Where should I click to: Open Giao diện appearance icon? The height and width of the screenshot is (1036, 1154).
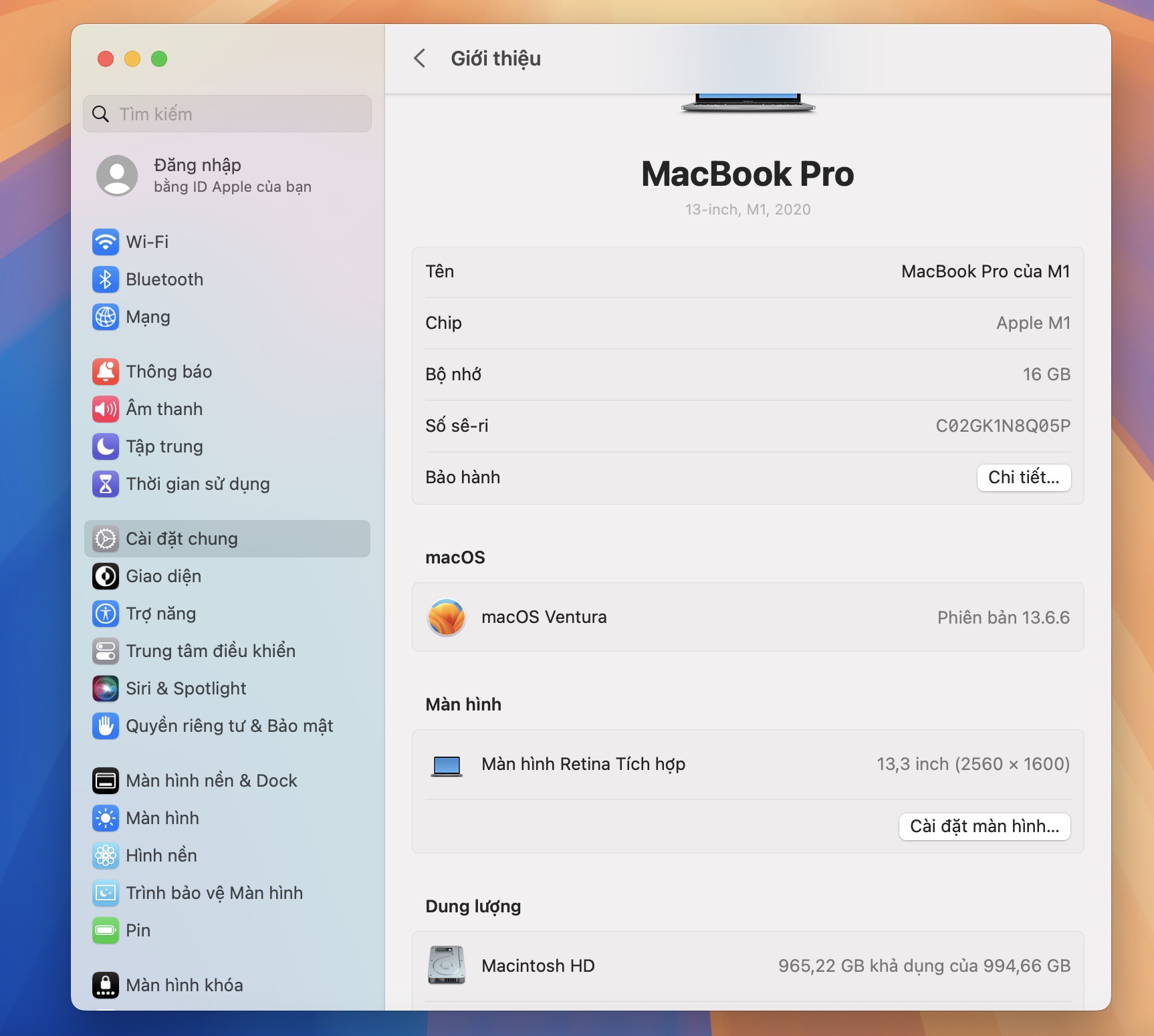pyautogui.click(x=106, y=576)
